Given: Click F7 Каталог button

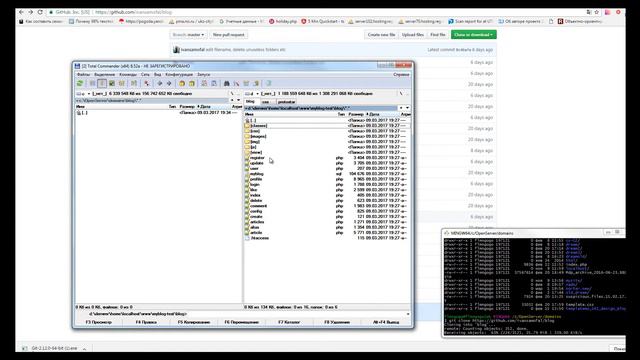Looking at the screenshot, I should coord(289,322).
